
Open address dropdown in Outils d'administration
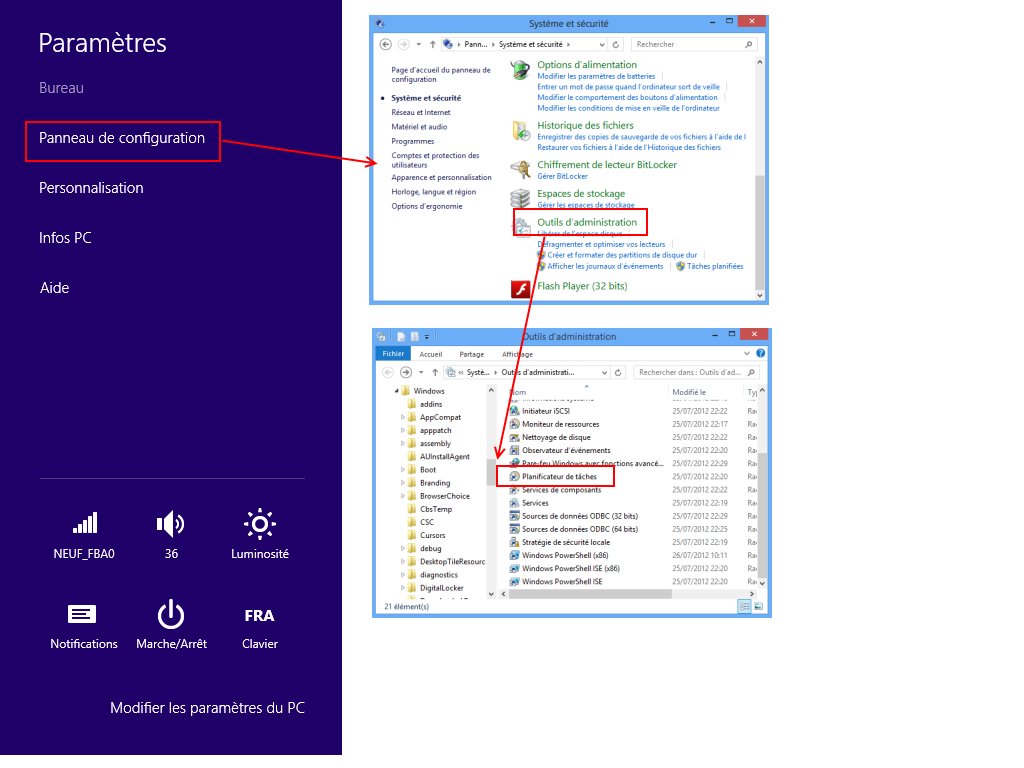604,372
